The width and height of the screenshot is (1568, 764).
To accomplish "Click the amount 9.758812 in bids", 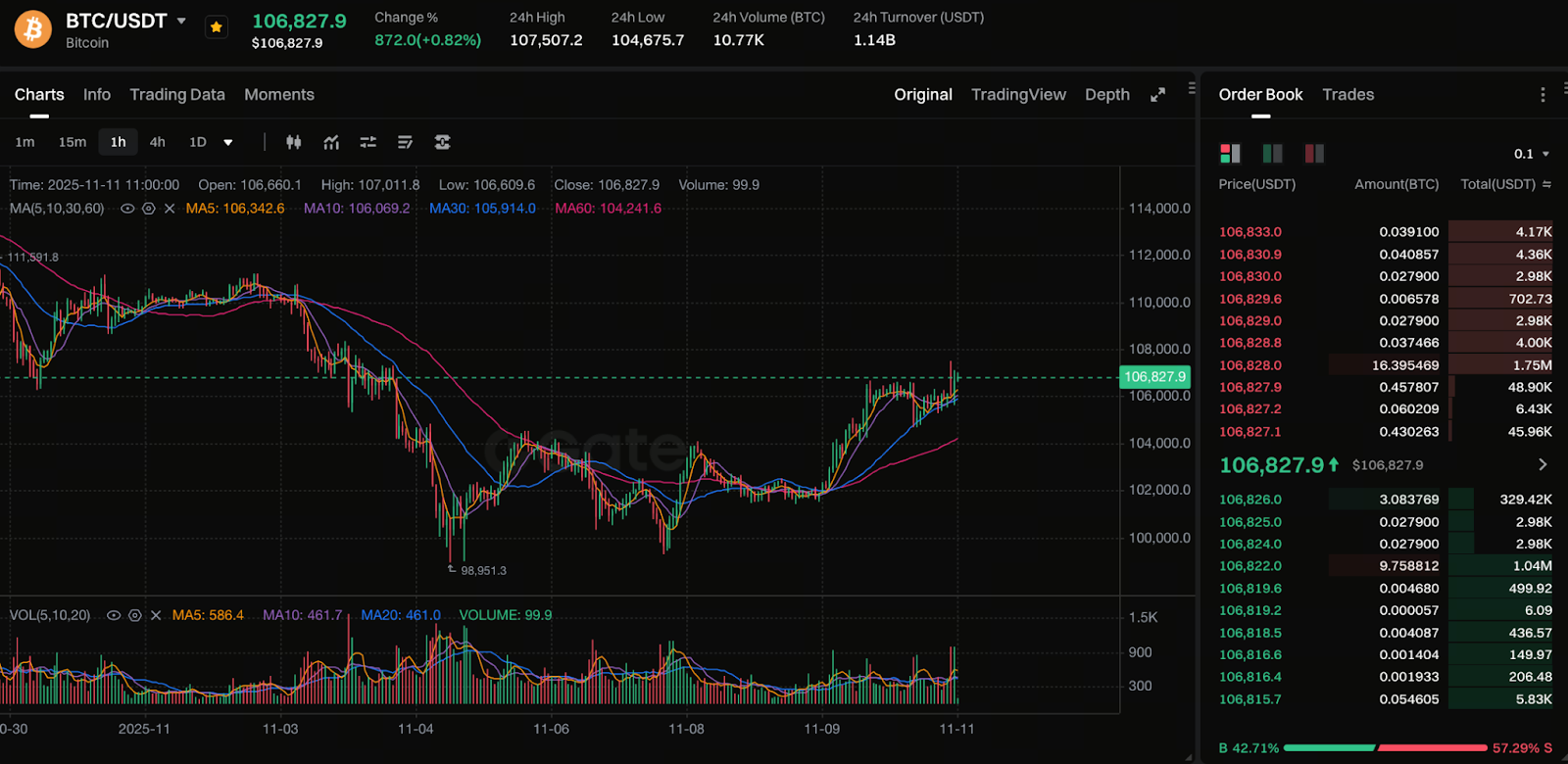I will 1409,566.
